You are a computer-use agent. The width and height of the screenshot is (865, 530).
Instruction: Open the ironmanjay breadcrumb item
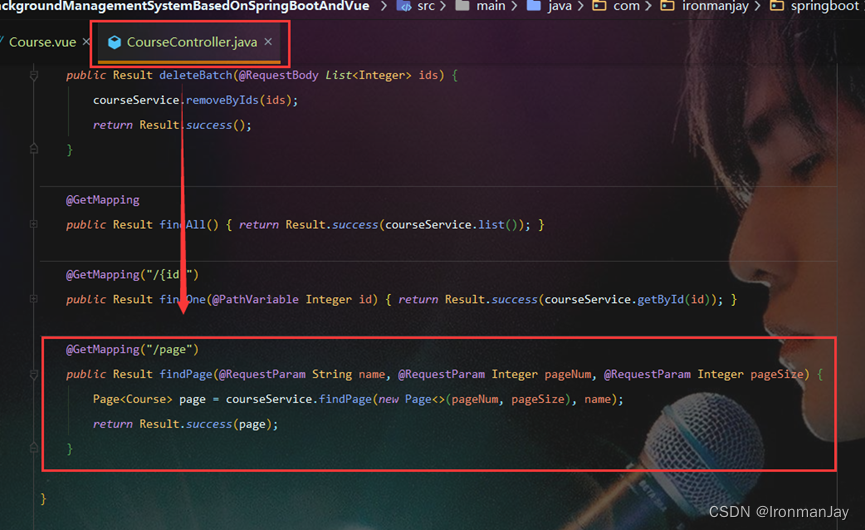click(x=715, y=6)
